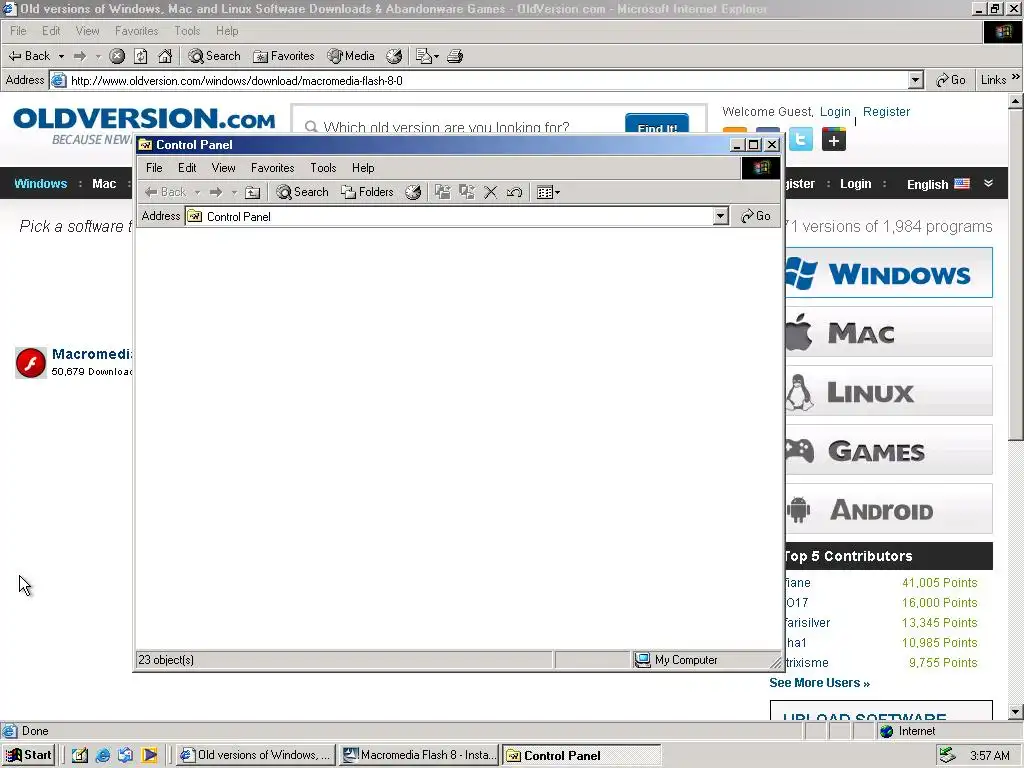The width and height of the screenshot is (1024, 768).
Task: Open Help menu in Control Panel window
Action: pyautogui.click(x=363, y=168)
